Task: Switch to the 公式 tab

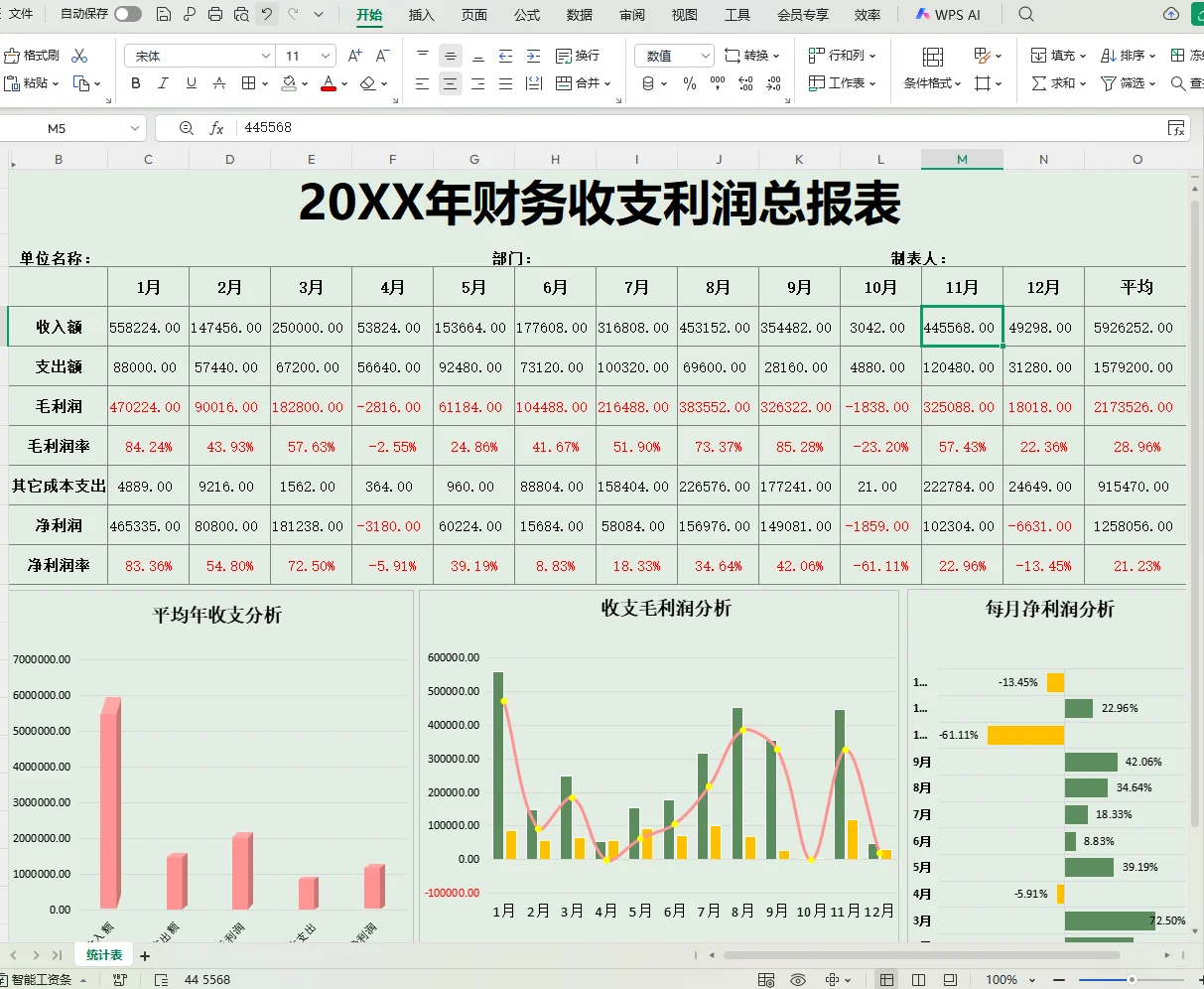Action: coord(527,15)
